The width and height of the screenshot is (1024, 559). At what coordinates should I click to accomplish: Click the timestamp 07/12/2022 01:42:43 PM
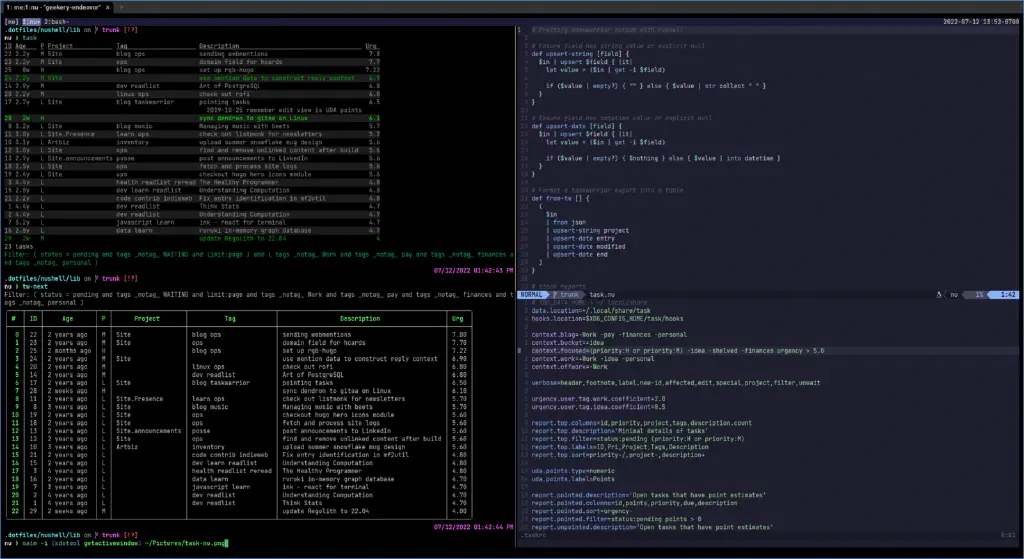pyautogui.click(x=473, y=270)
